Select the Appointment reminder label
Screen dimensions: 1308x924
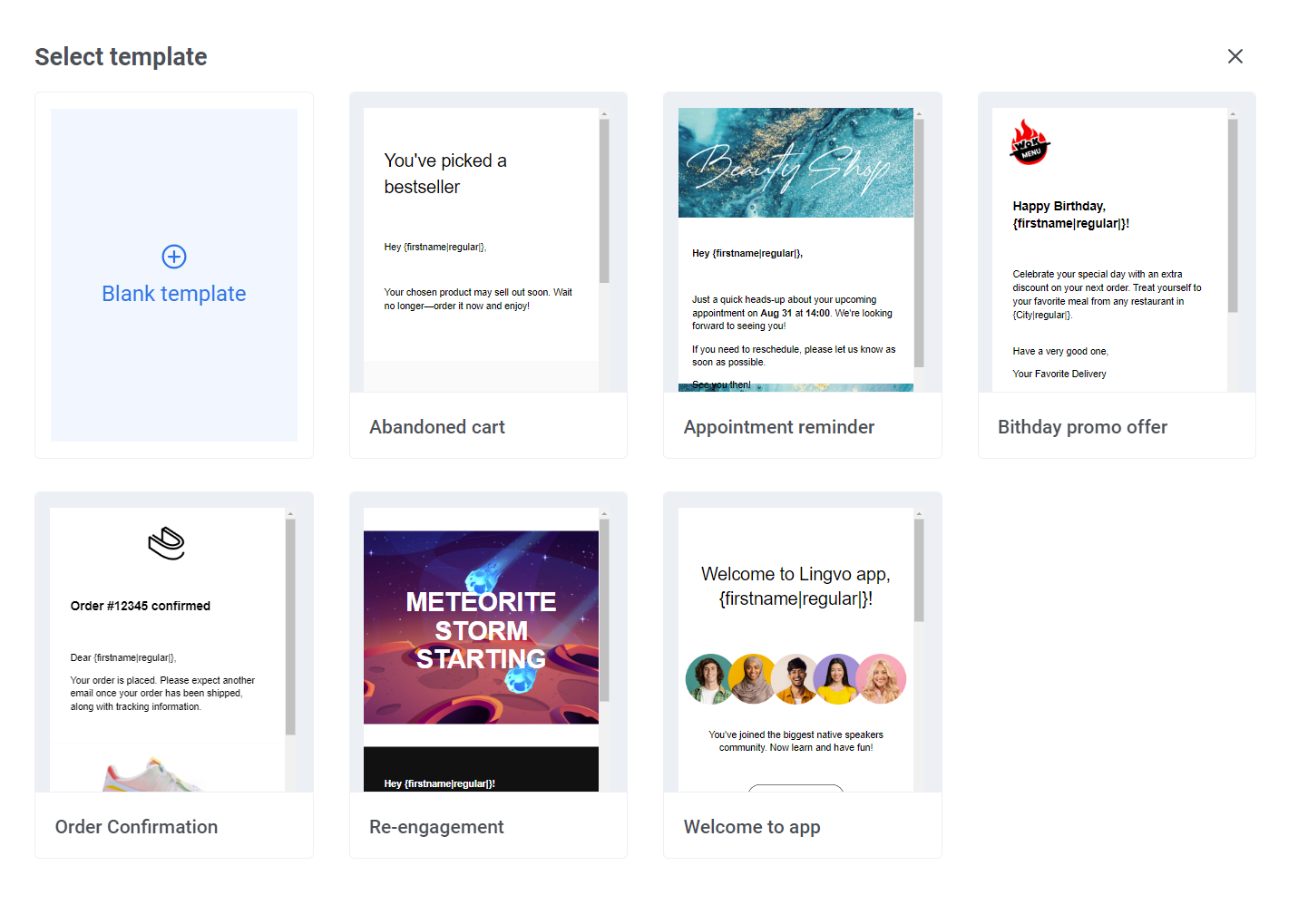pos(778,427)
